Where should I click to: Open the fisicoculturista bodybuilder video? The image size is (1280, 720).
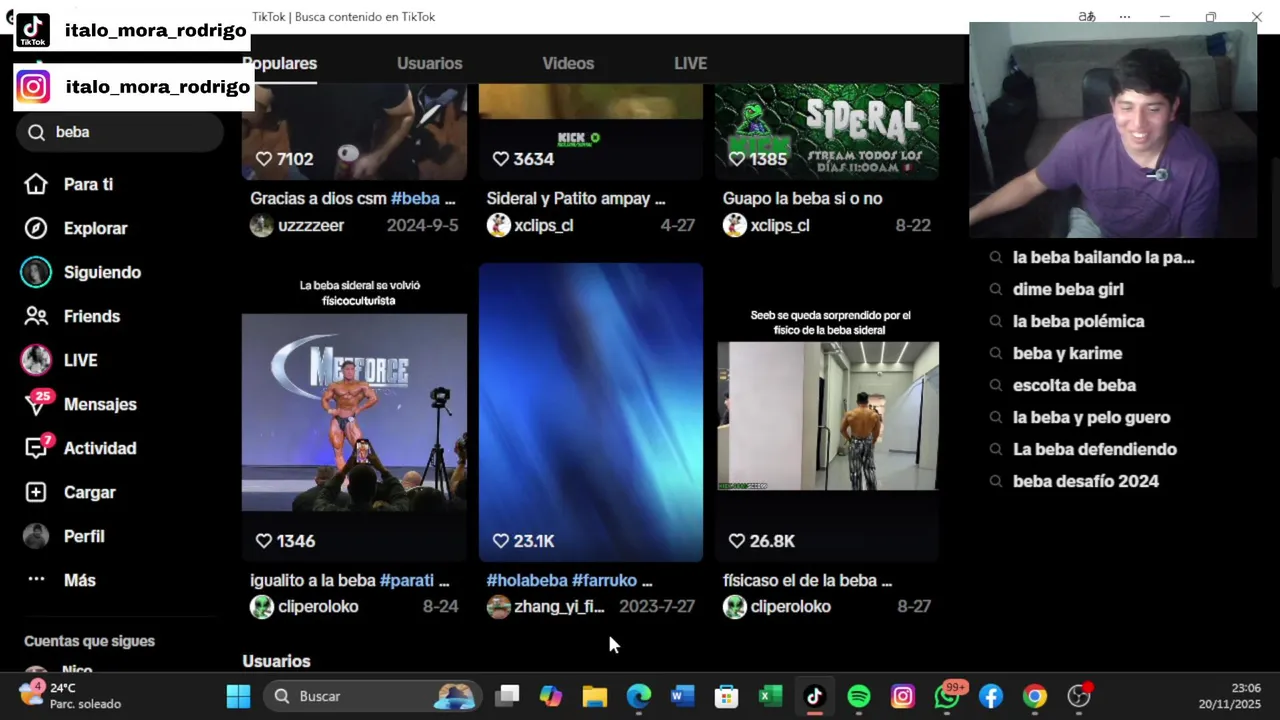pos(354,412)
